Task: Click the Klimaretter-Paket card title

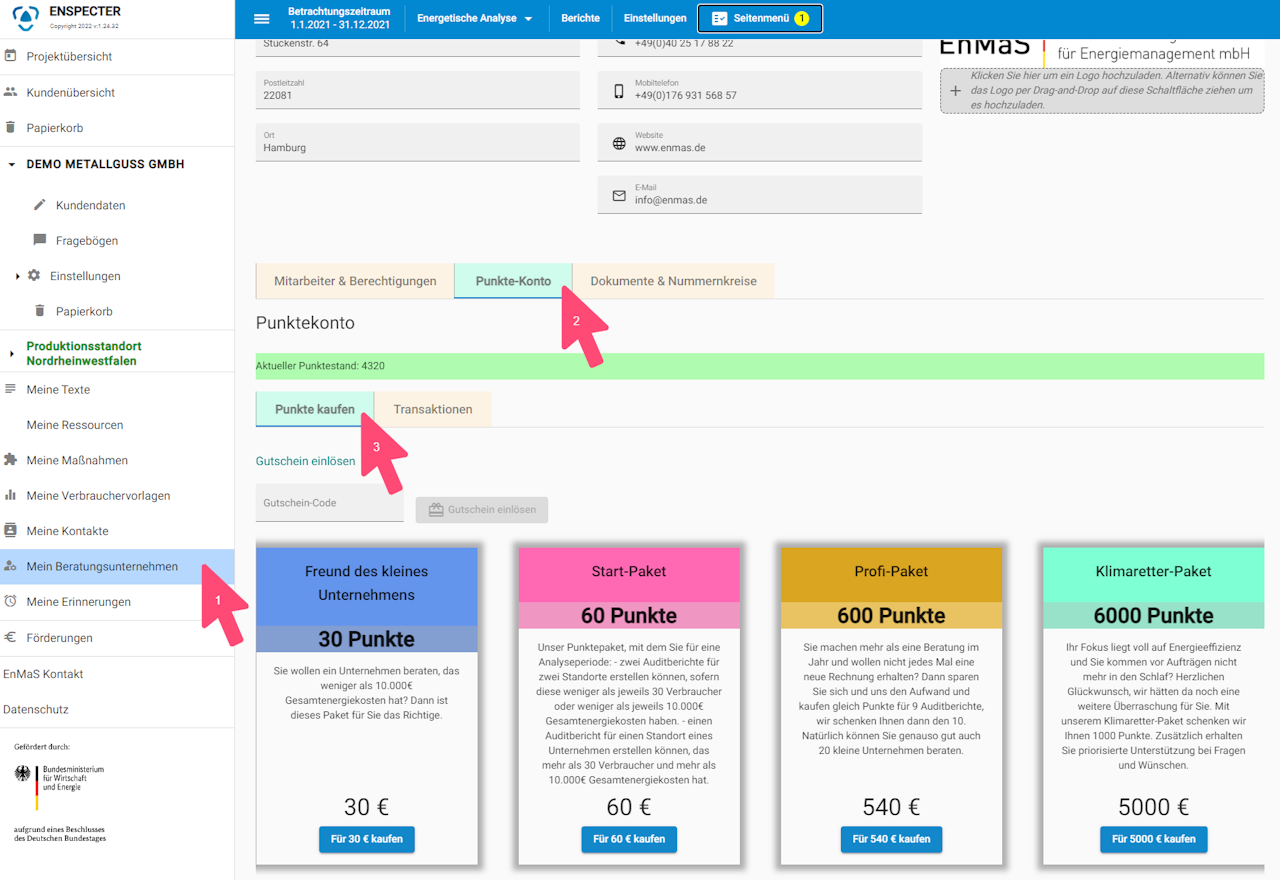Action: click(x=1154, y=572)
